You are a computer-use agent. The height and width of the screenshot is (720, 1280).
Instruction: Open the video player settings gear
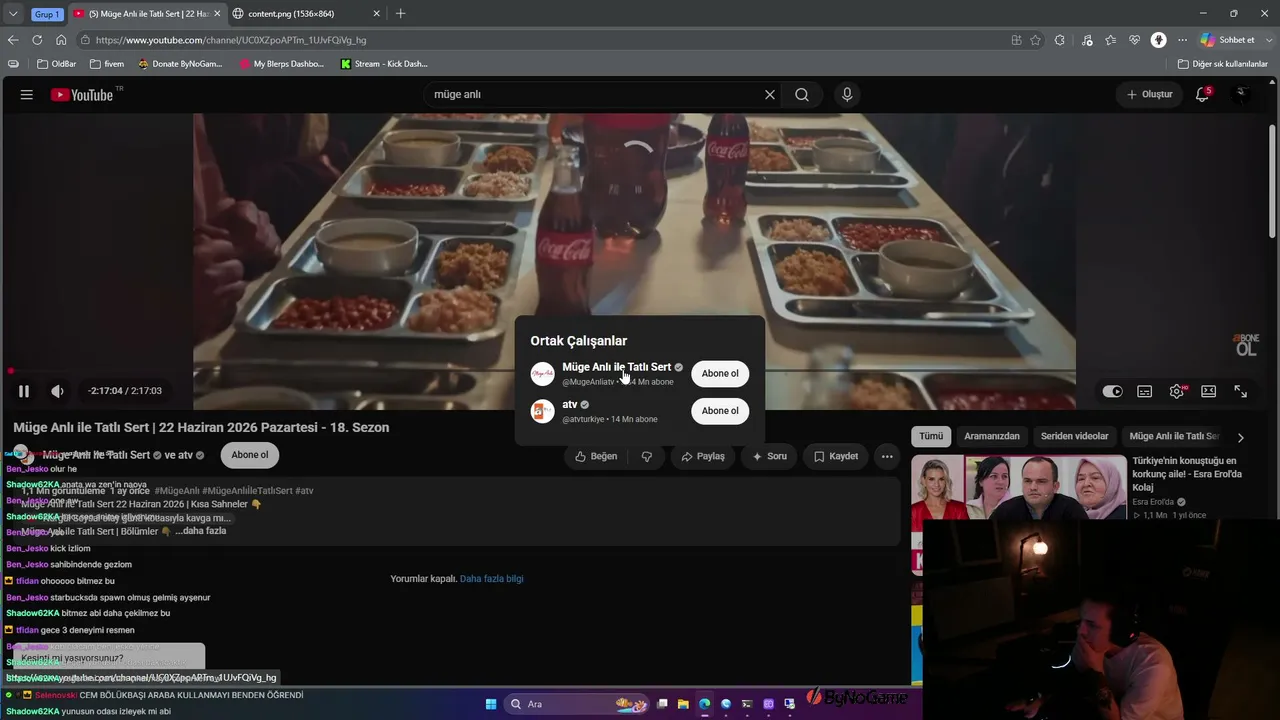click(1177, 391)
